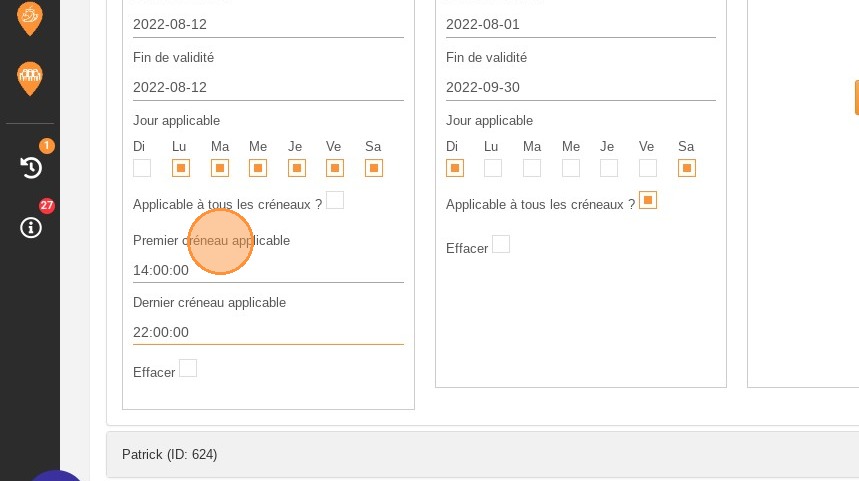
Task: Click the 'Jour applicable' label in right card
Action: pyautogui.click(x=489, y=121)
